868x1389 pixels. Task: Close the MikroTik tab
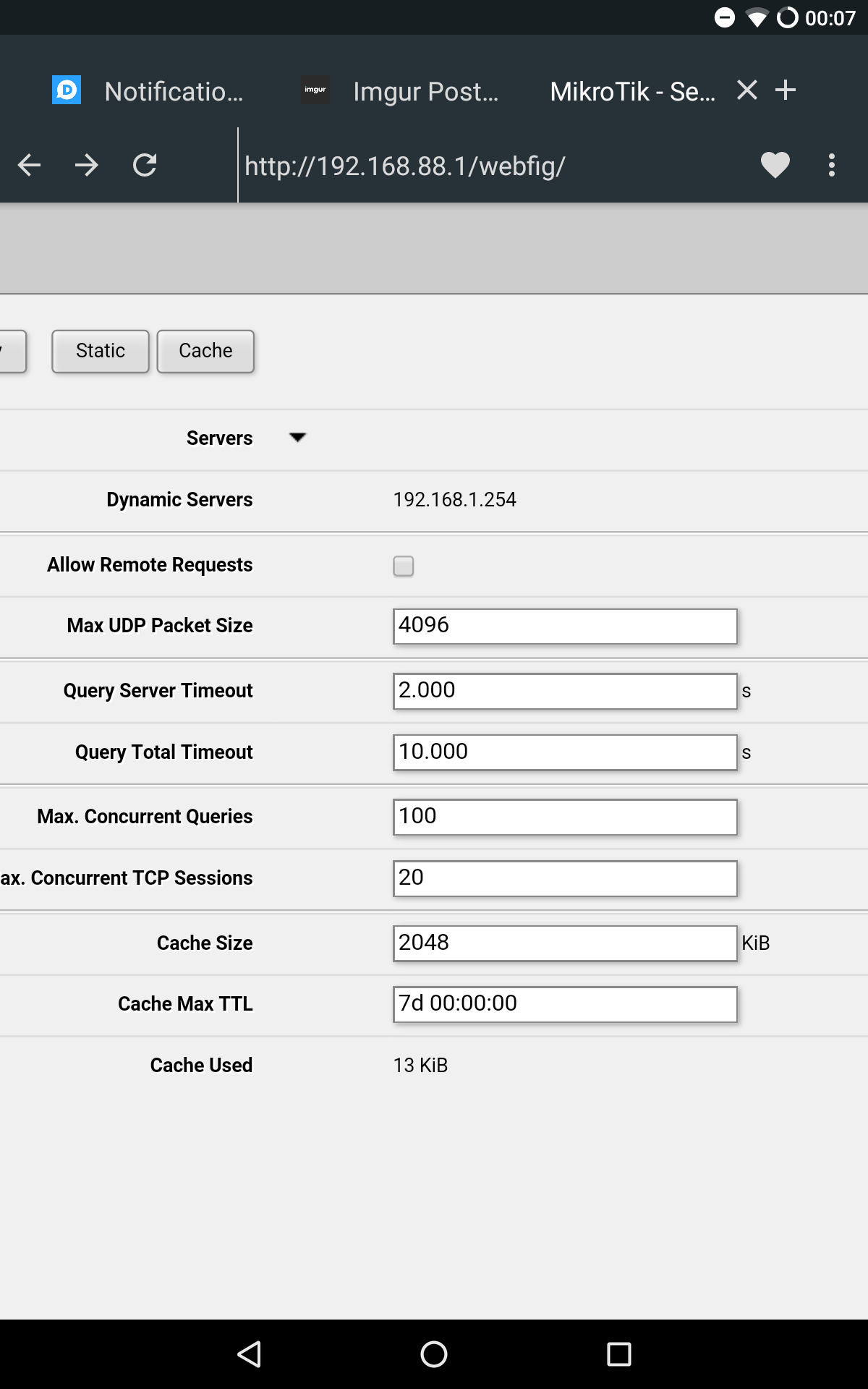(747, 90)
